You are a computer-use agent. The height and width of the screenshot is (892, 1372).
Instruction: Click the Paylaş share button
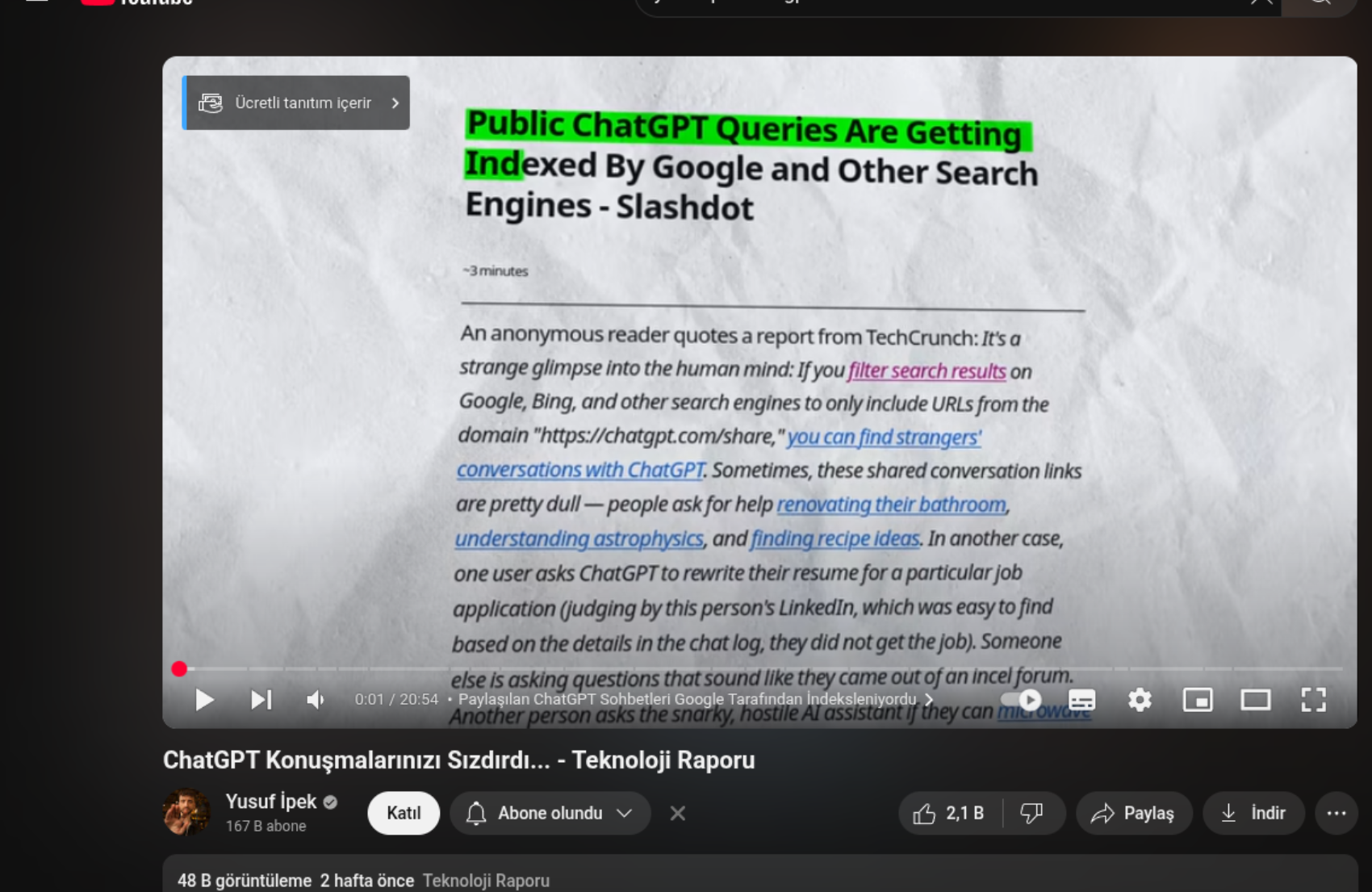[1132, 813]
